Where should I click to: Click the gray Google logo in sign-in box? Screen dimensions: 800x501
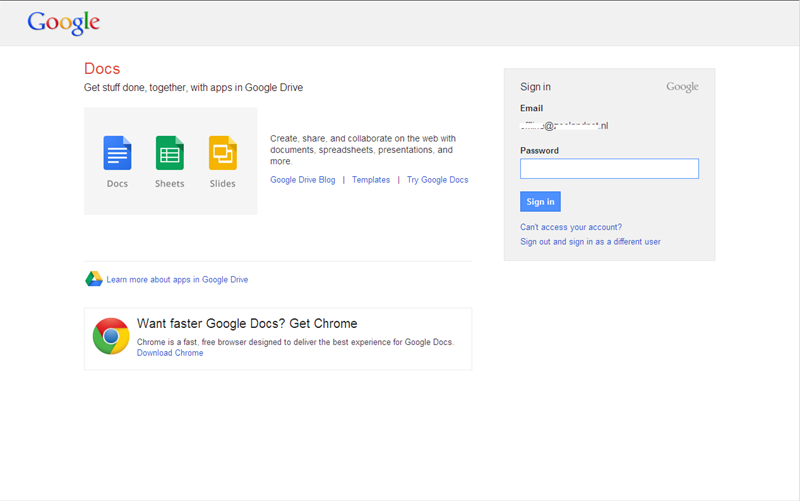(682, 87)
